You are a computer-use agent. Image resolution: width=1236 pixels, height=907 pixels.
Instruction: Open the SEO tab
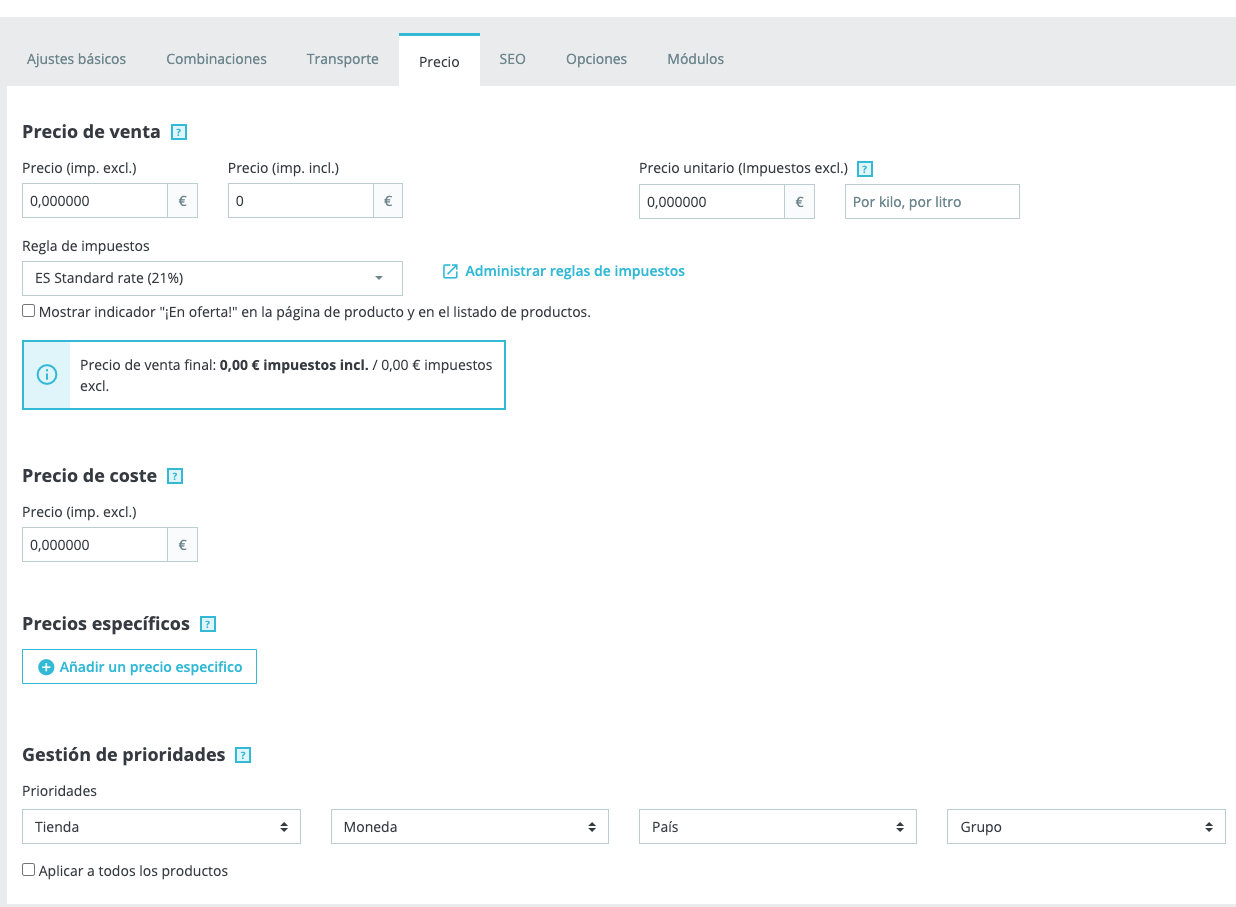pos(512,59)
